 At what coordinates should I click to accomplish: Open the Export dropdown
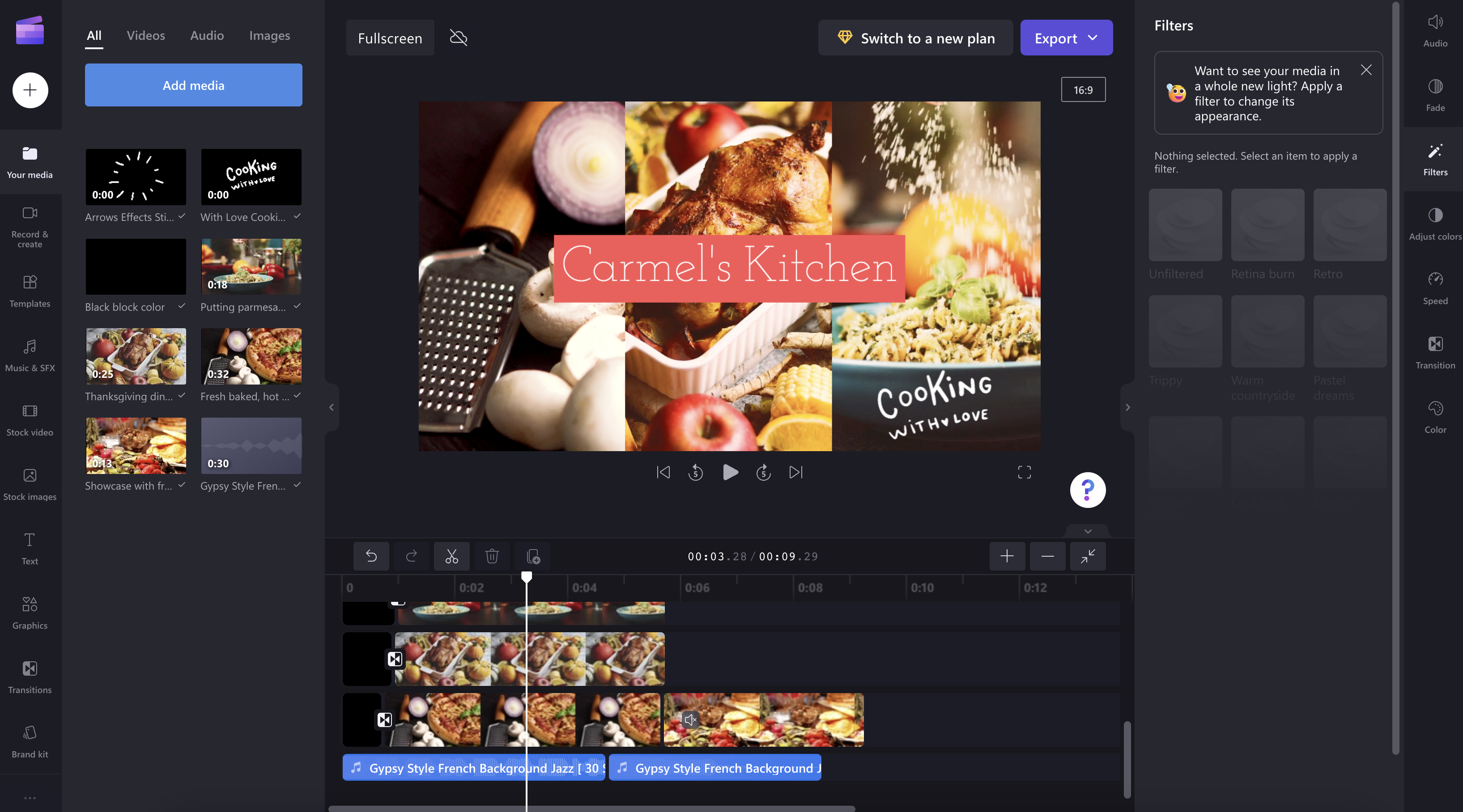[1092, 38]
